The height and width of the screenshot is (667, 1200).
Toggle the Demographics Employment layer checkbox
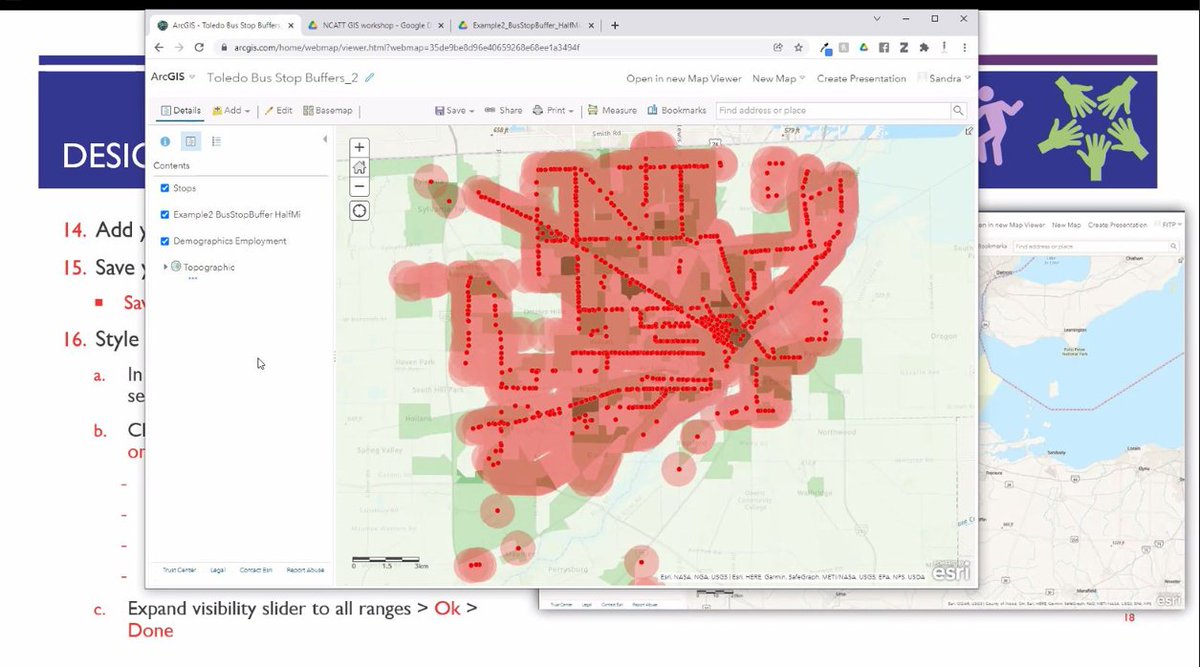click(165, 241)
